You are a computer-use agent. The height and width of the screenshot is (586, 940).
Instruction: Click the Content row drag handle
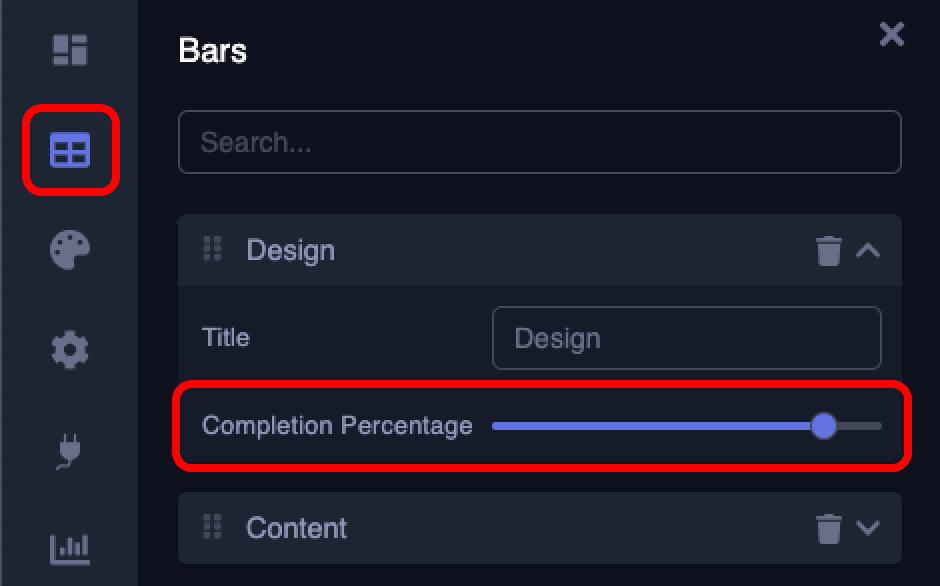[x=212, y=527]
